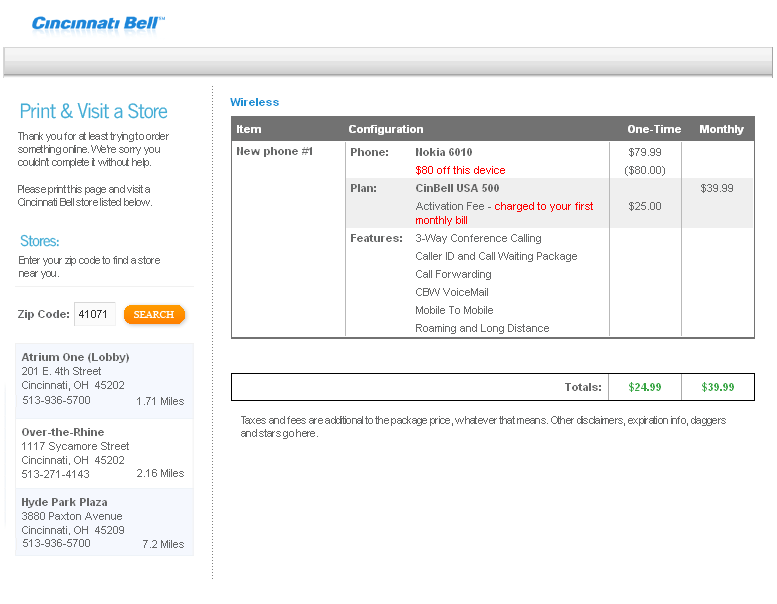Click the Atrium One phone number 513-936-5700

point(56,400)
